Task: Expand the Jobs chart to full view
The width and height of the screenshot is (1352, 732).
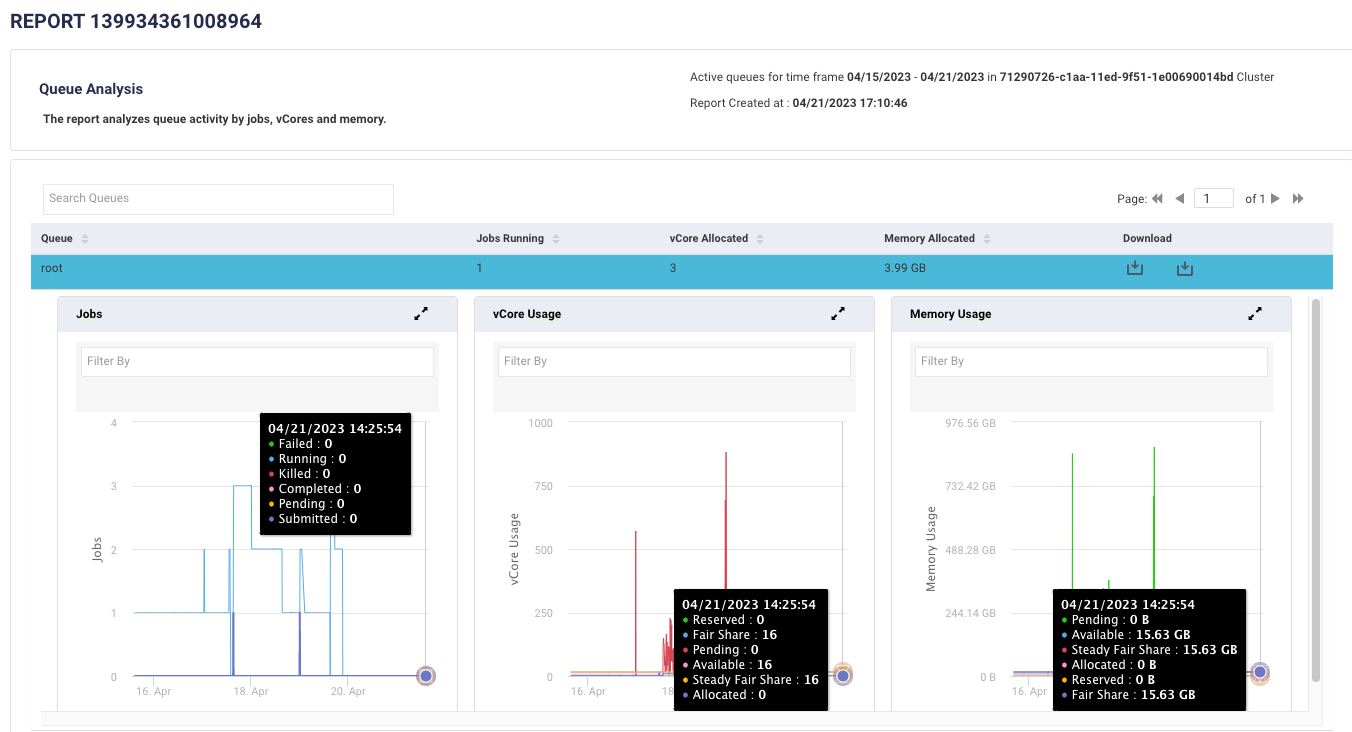Action: 421,314
